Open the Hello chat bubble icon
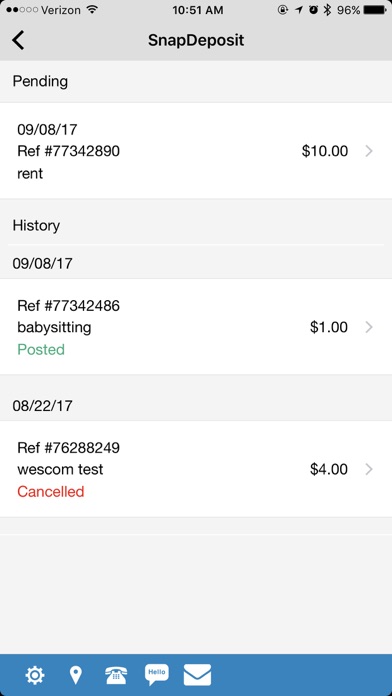 click(x=157, y=675)
